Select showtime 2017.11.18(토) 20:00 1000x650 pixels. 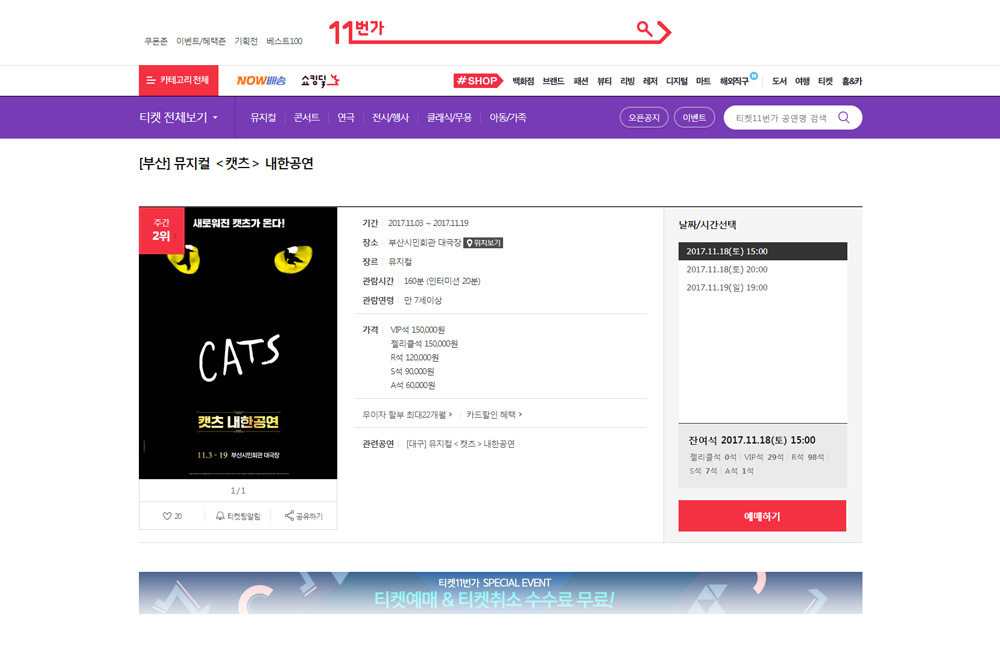click(763, 269)
